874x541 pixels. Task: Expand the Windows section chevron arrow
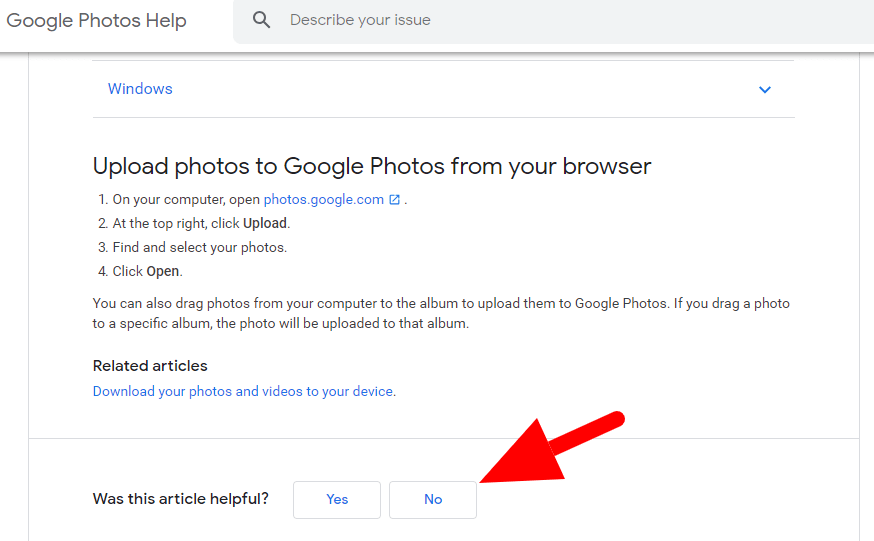765,89
